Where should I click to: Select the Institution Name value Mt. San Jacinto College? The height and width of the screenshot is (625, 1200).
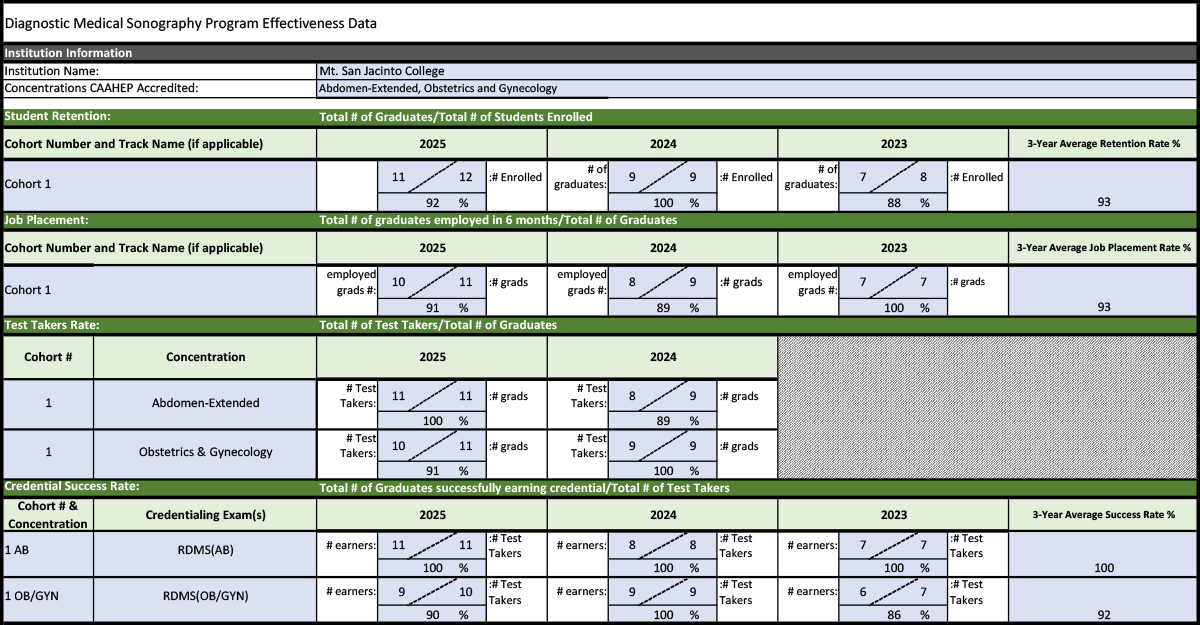756,71
